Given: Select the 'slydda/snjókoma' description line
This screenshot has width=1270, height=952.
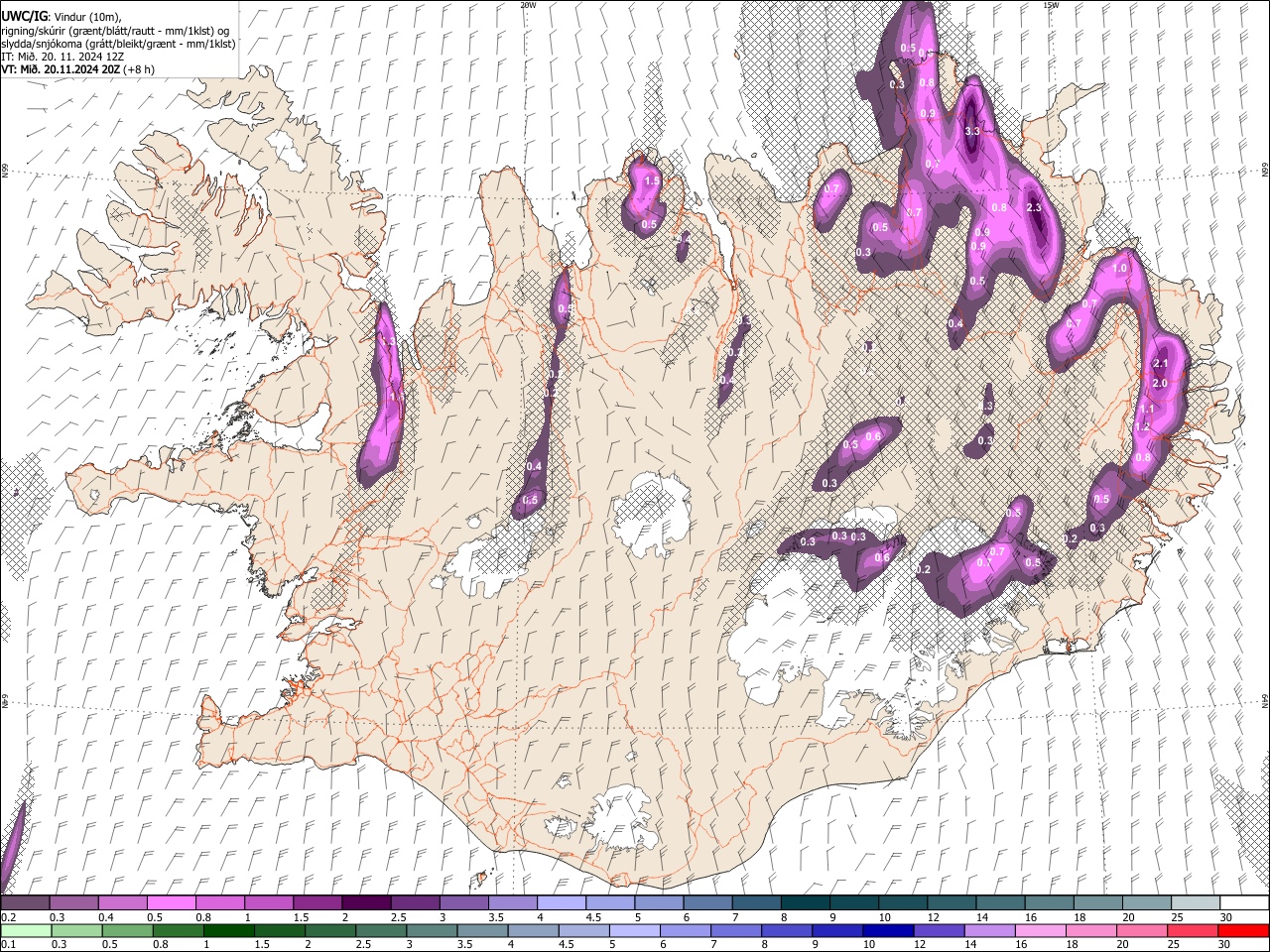Looking at the screenshot, I should (118, 44).
